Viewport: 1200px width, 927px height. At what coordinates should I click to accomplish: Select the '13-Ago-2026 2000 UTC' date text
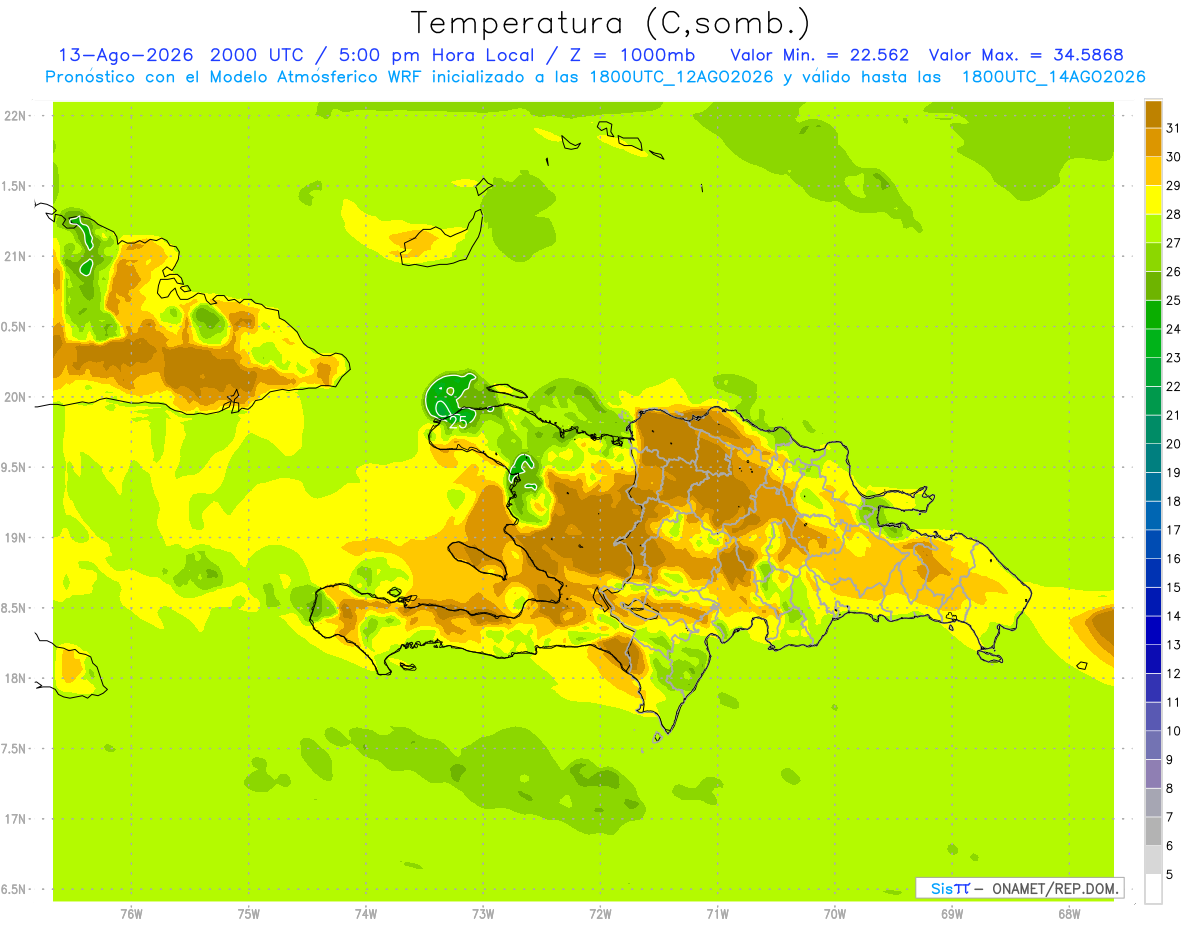(x=184, y=55)
